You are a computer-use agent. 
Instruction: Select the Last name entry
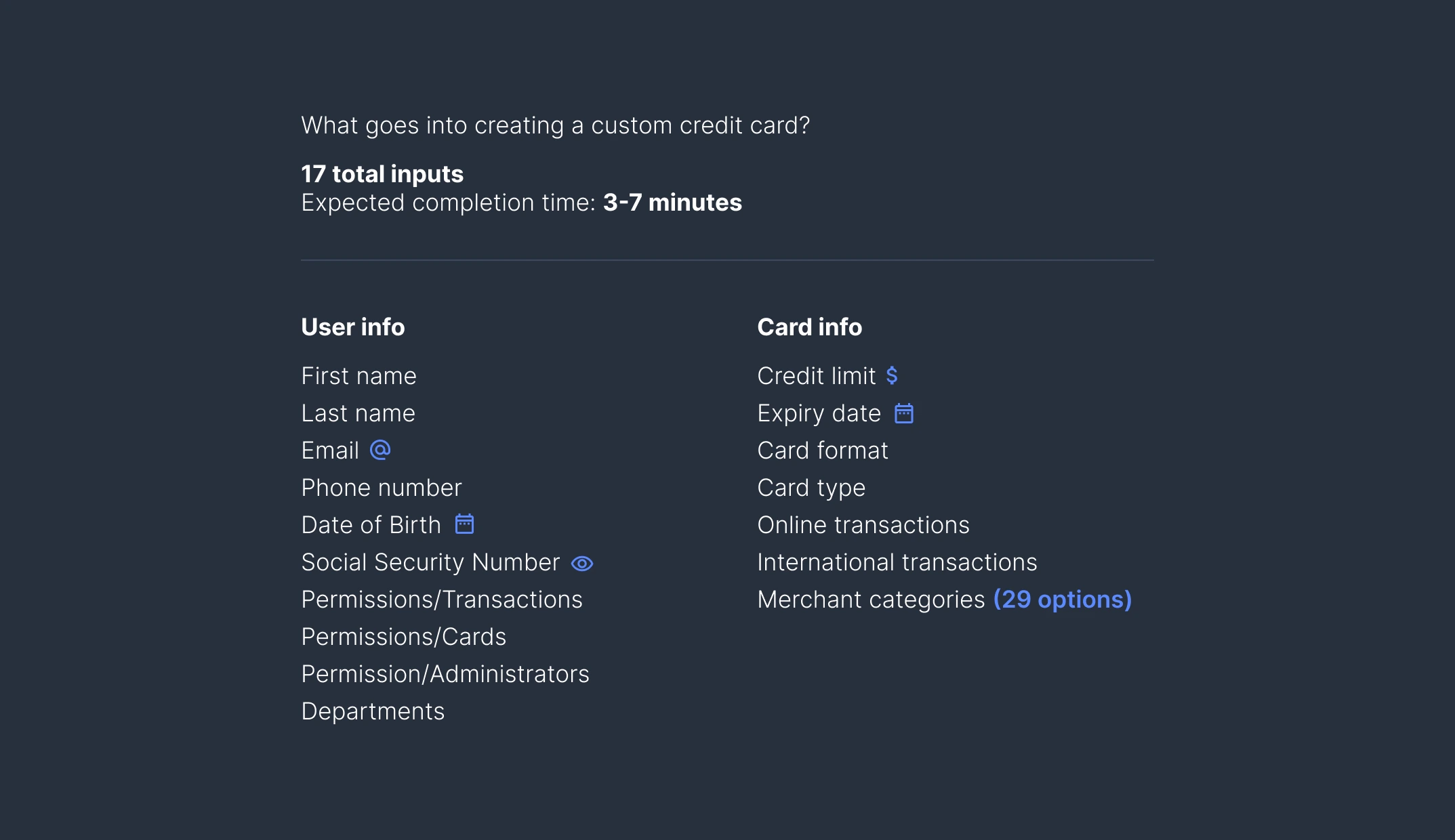358,413
